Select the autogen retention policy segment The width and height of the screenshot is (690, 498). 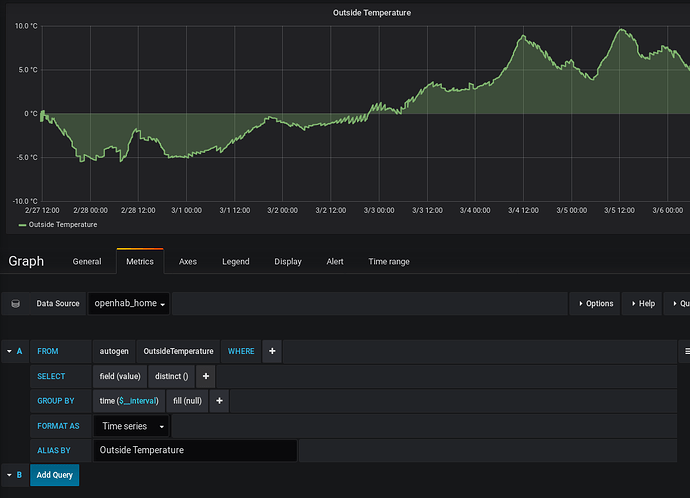pos(114,351)
